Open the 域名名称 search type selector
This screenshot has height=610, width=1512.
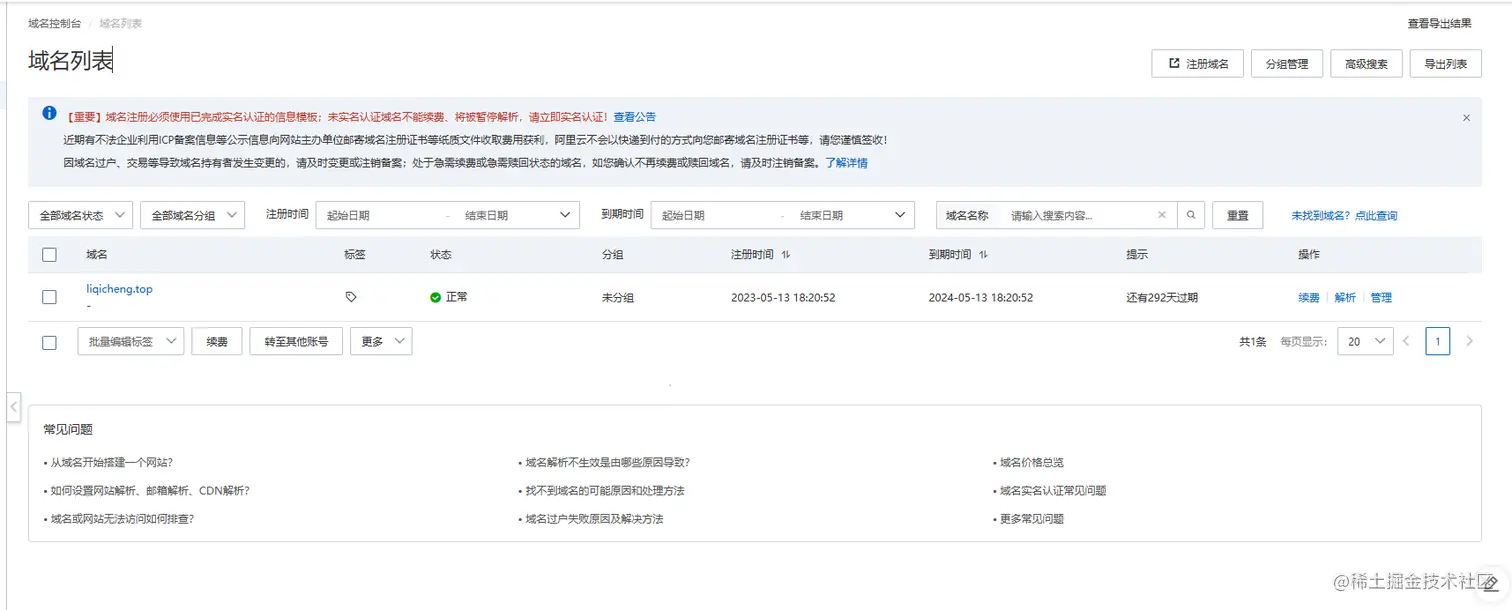tap(967, 215)
